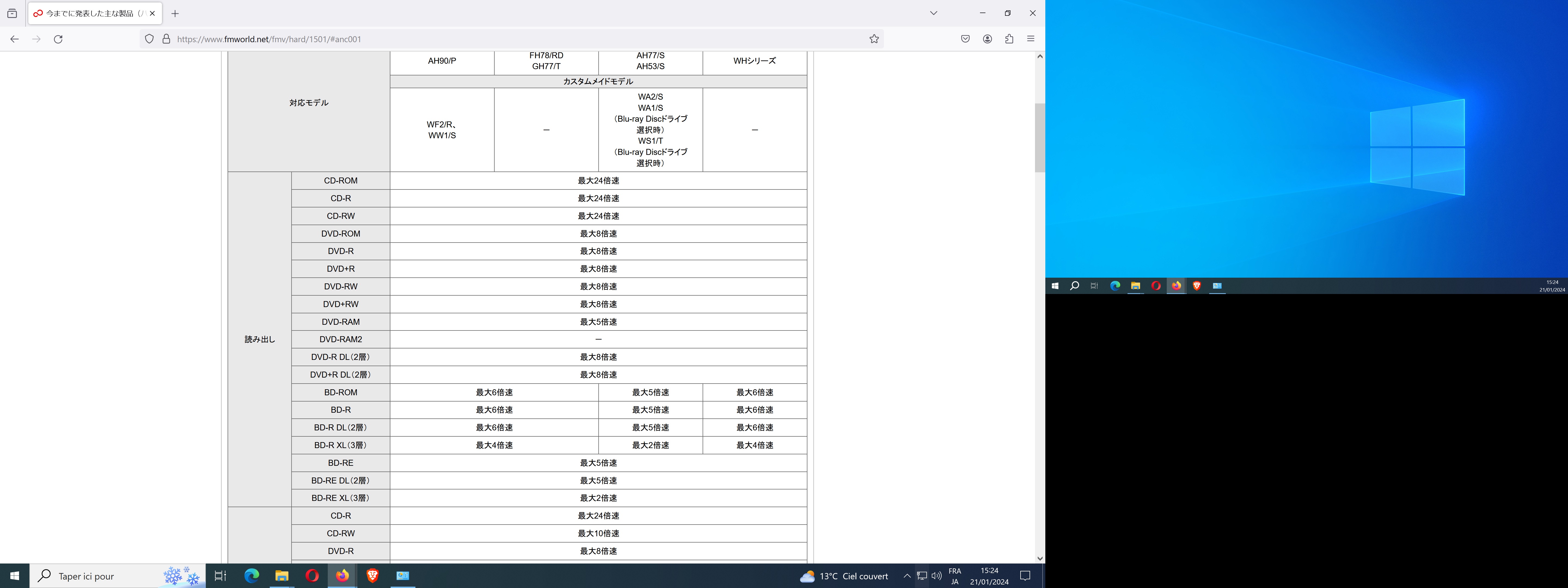Click Edge in the small remote taskbar
The width and height of the screenshot is (1568, 588).
point(1115,286)
